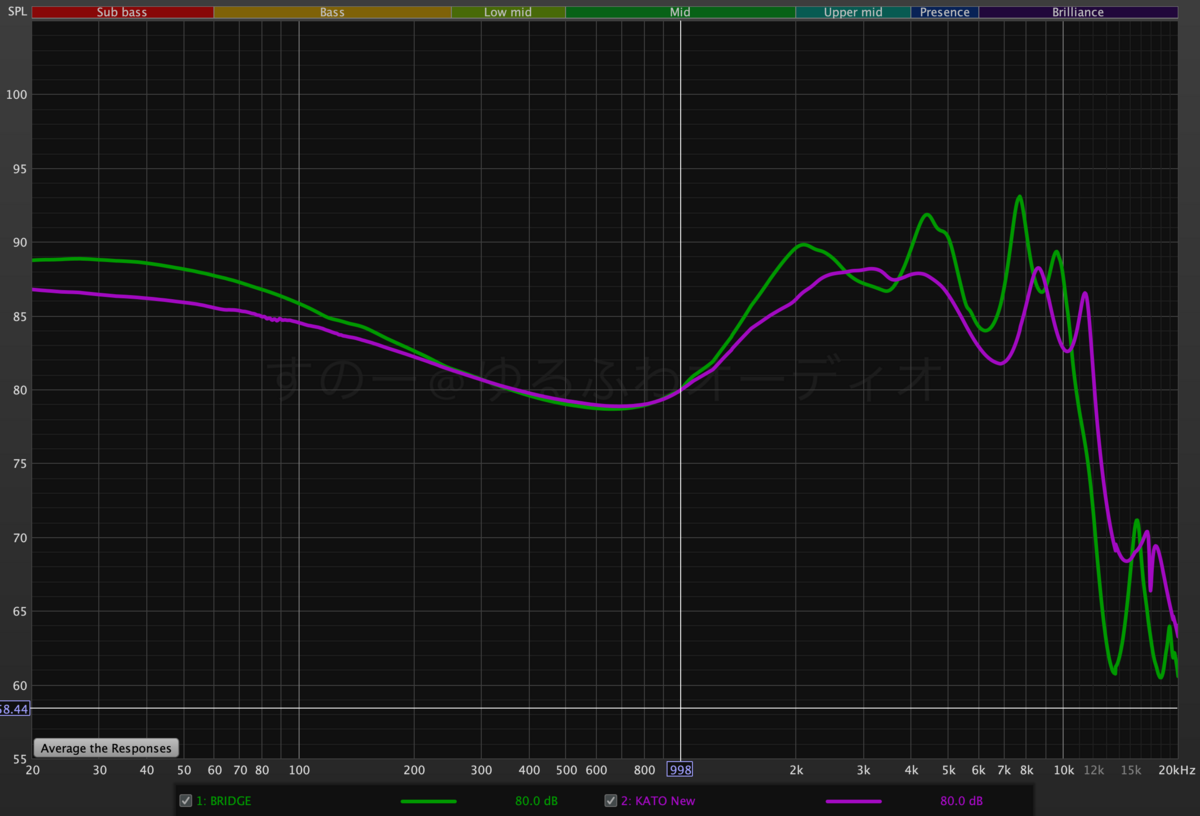The image size is (1200, 816).
Task: Select the Upper mid band header
Action: (x=853, y=12)
